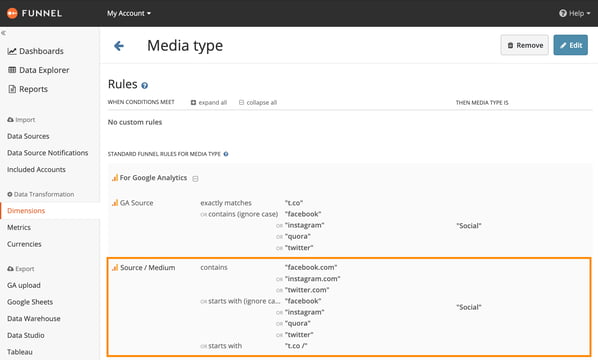Go back using the blue arrow
Viewport: 598px width, 360px height.
point(119,46)
